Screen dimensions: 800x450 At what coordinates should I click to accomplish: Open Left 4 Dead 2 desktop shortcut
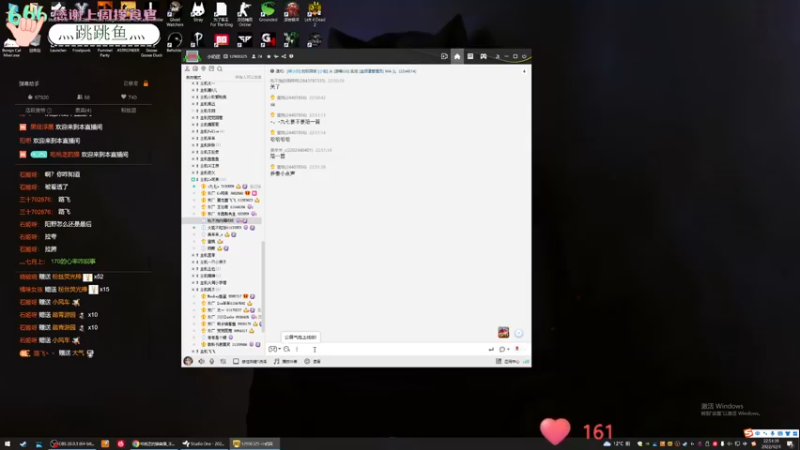[314, 13]
